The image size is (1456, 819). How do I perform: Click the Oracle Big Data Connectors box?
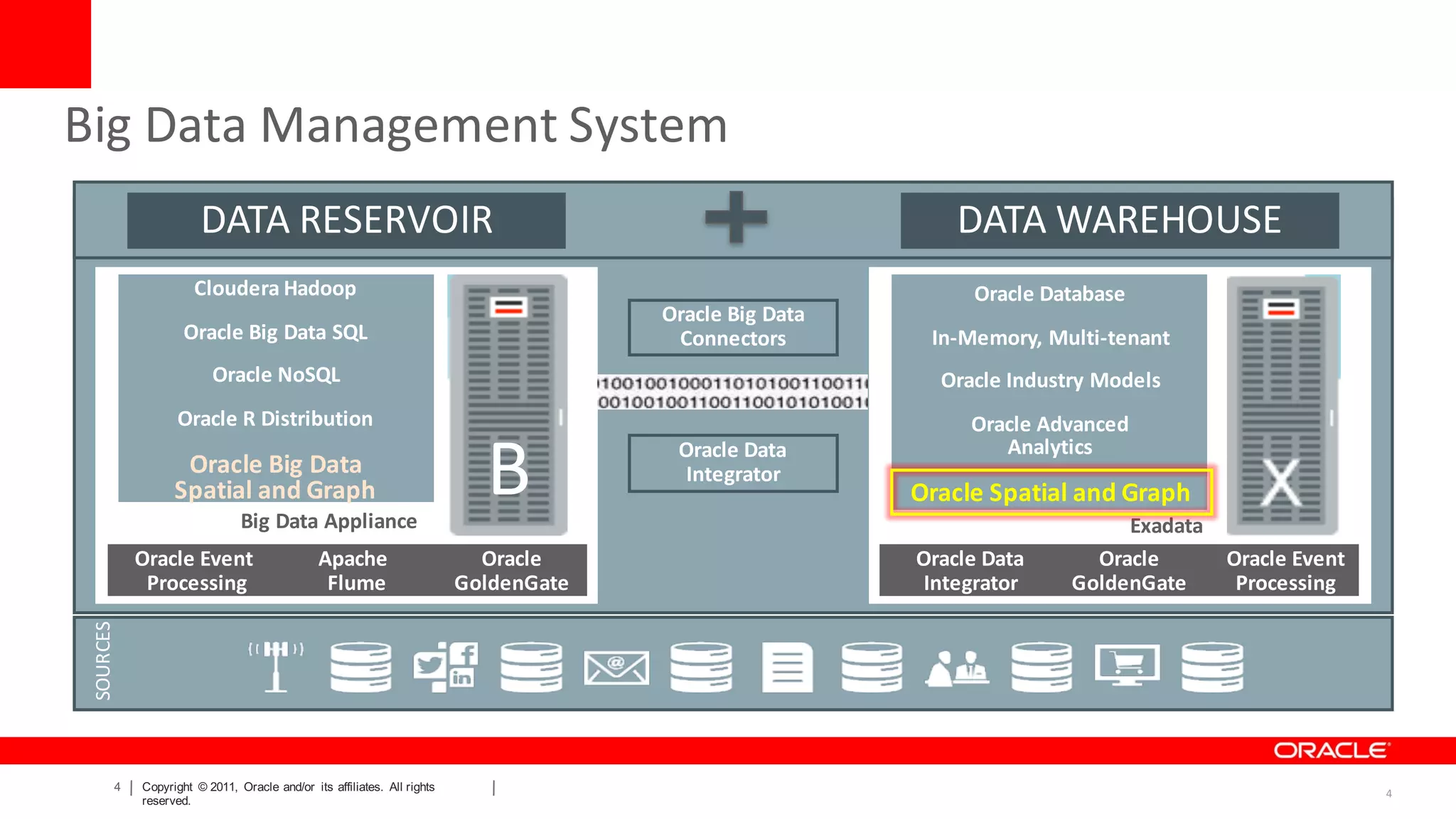[x=733, y=327]
